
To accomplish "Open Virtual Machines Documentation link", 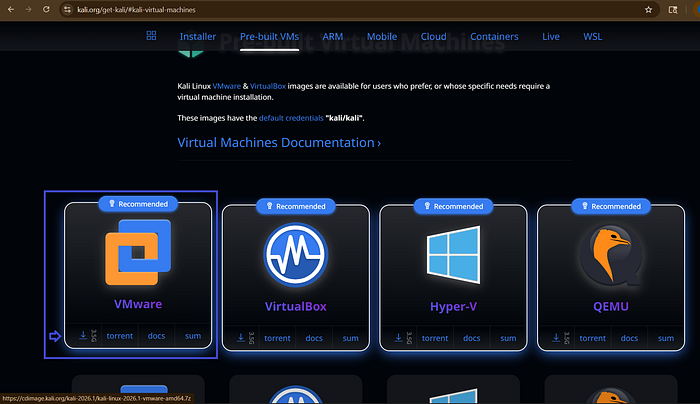I will click(x=279, y=143).
